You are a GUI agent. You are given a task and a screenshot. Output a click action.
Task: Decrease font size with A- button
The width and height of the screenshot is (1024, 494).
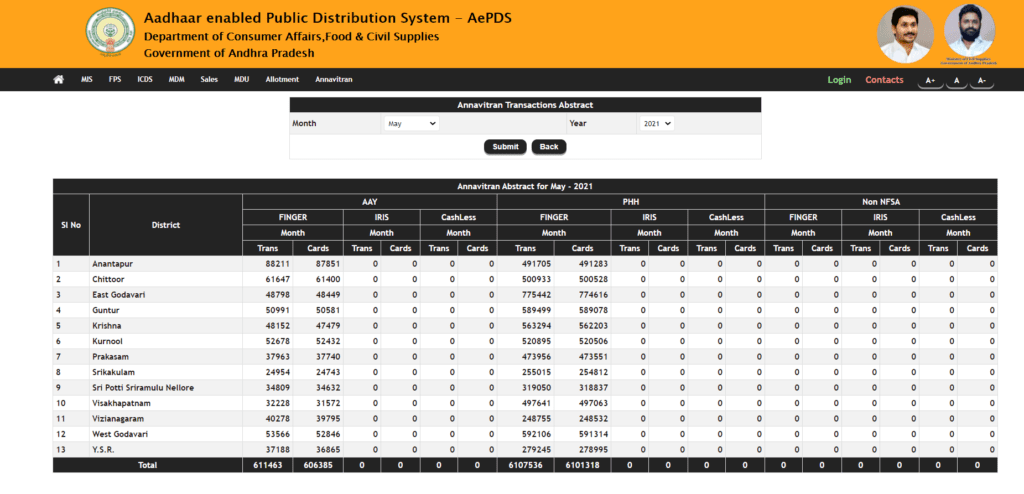click(x=982, y=81)
